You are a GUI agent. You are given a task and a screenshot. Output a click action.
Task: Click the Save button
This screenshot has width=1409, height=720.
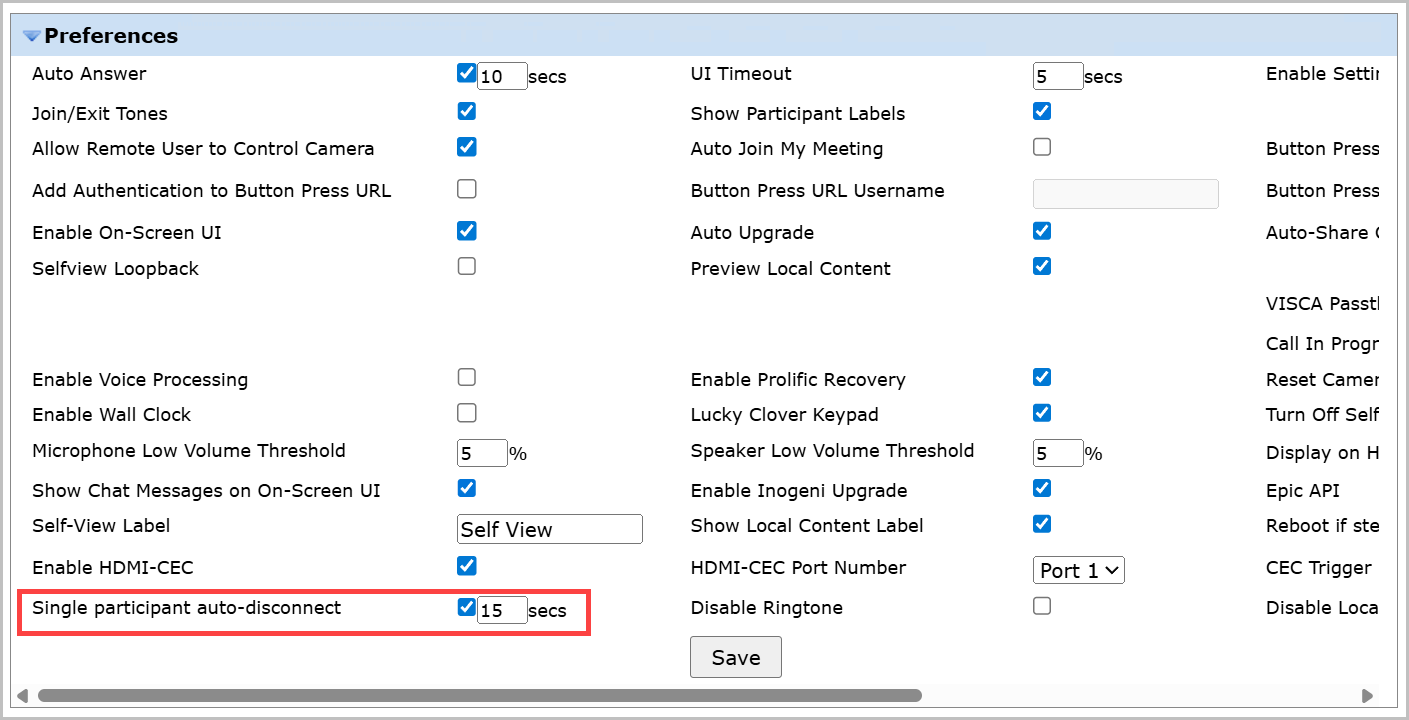[x=735, y=657]
